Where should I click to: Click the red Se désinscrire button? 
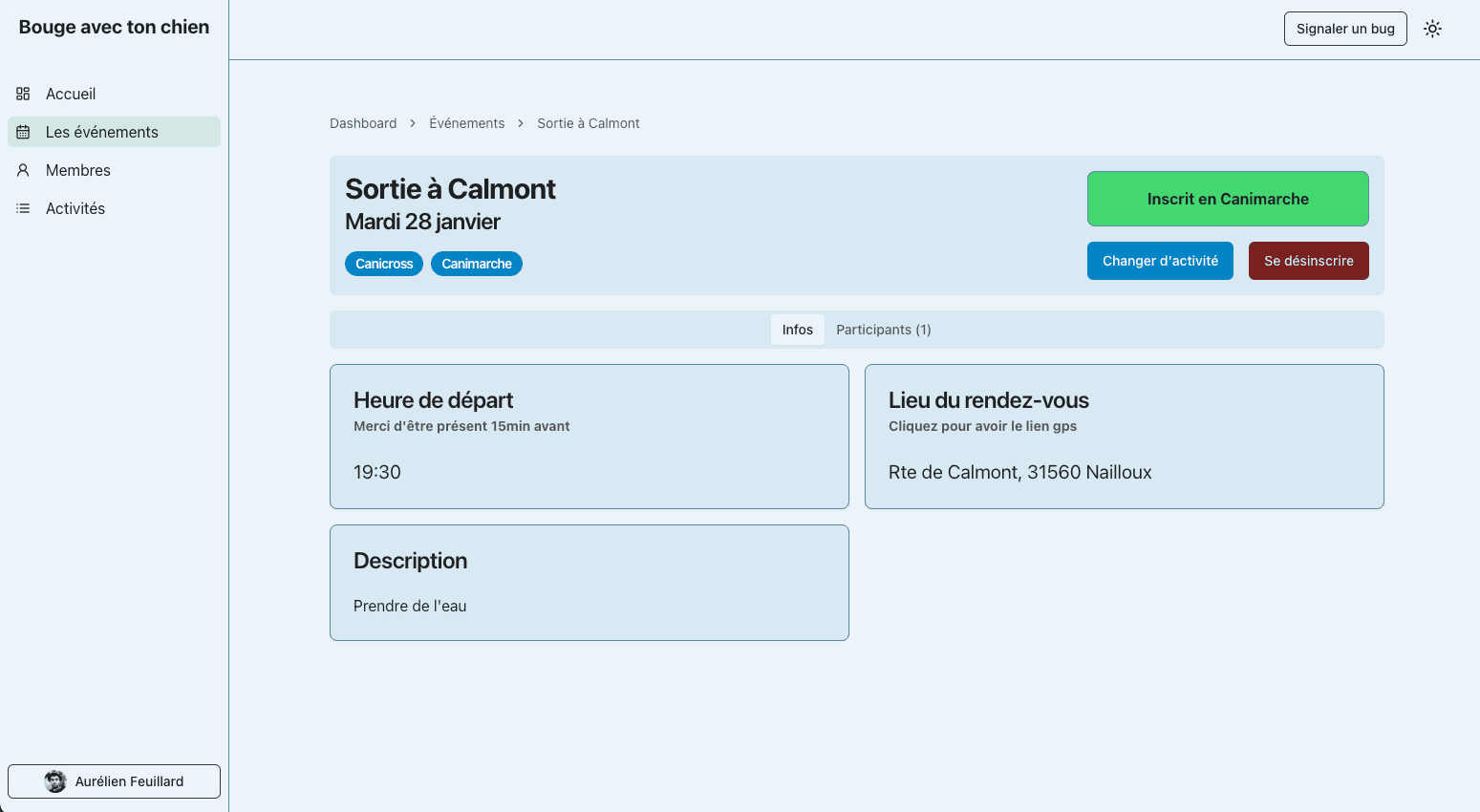coord(1308,261)
